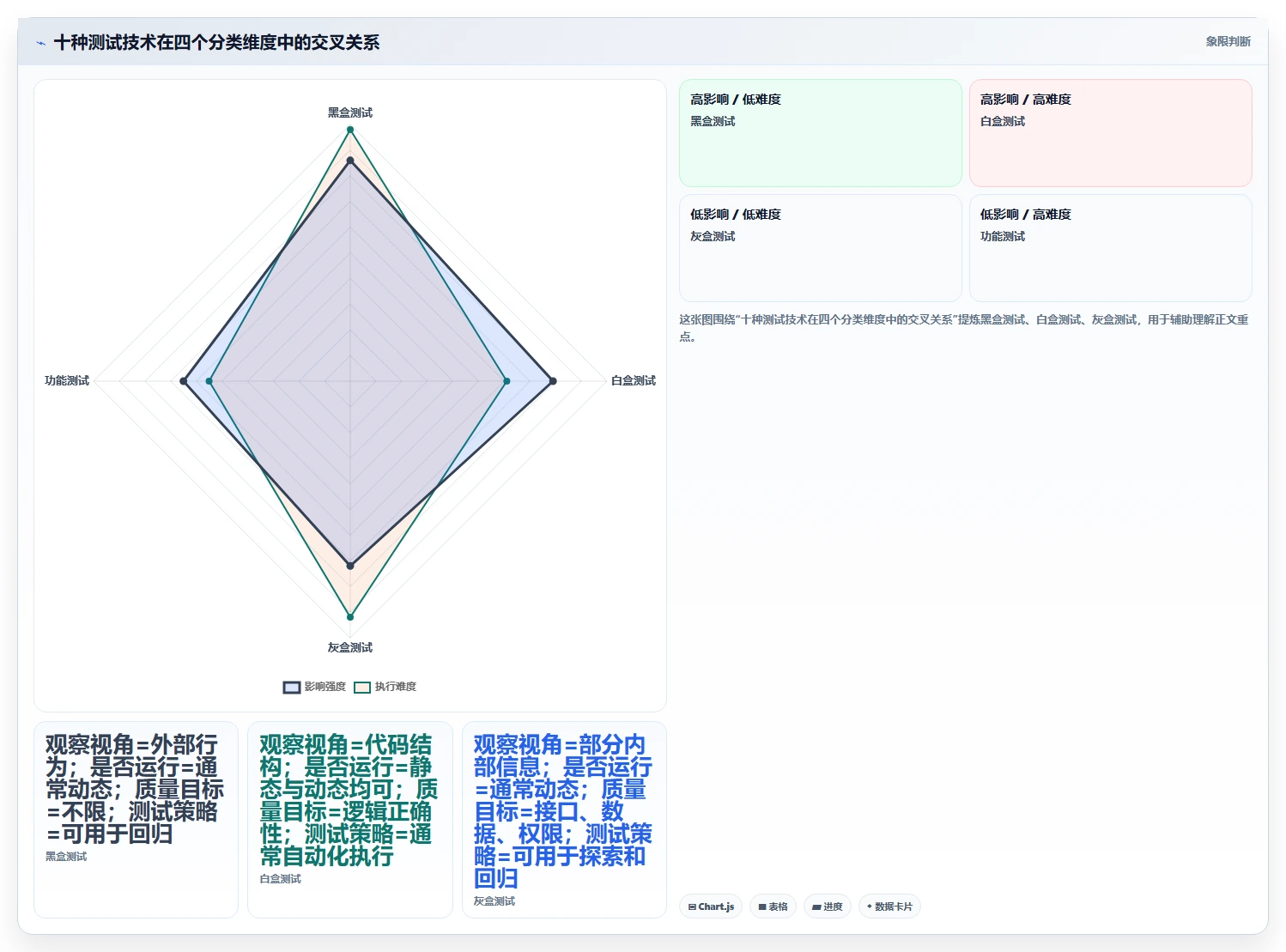This screenshot has height=952, width=1286.
Task: Click the 象限判断 label in header
Action: tap(1228, 41)
